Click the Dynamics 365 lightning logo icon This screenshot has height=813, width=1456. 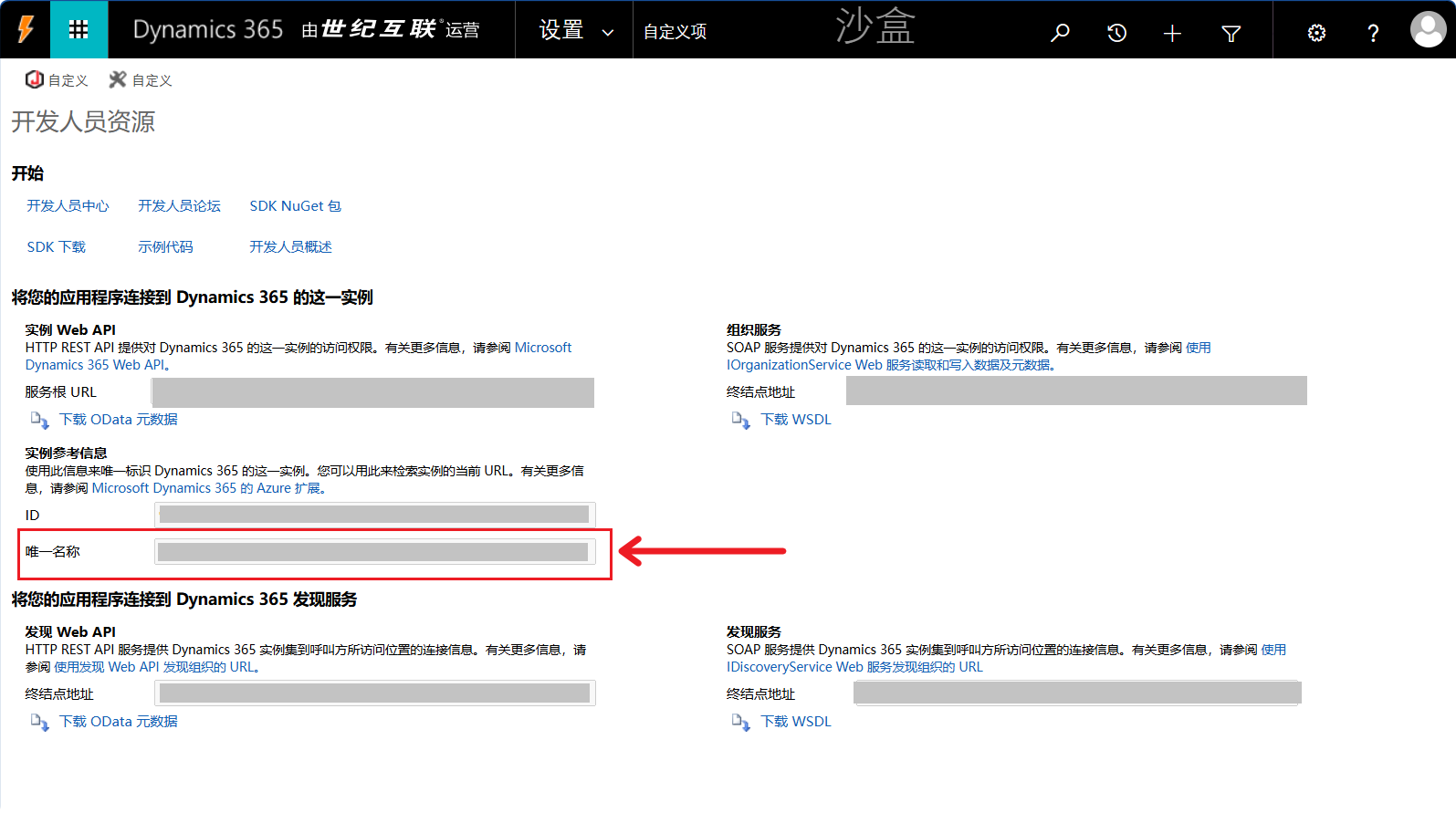(x=26, y=30)
